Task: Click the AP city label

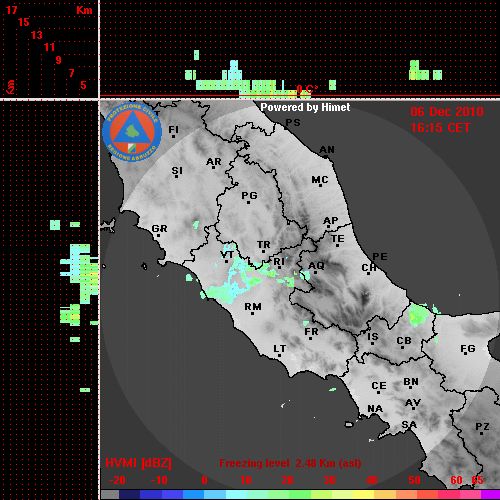Action: coord(330,221)
